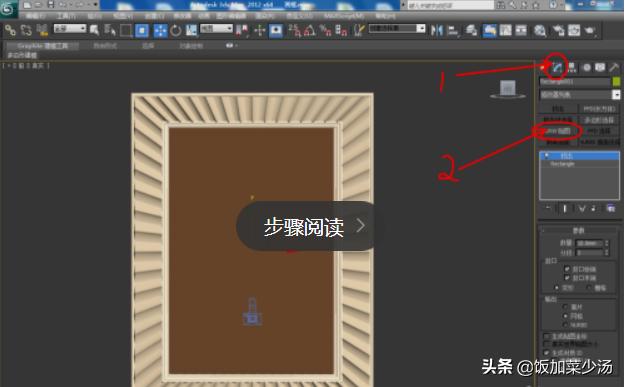Select the Patch output radio button

click(565, 307)
